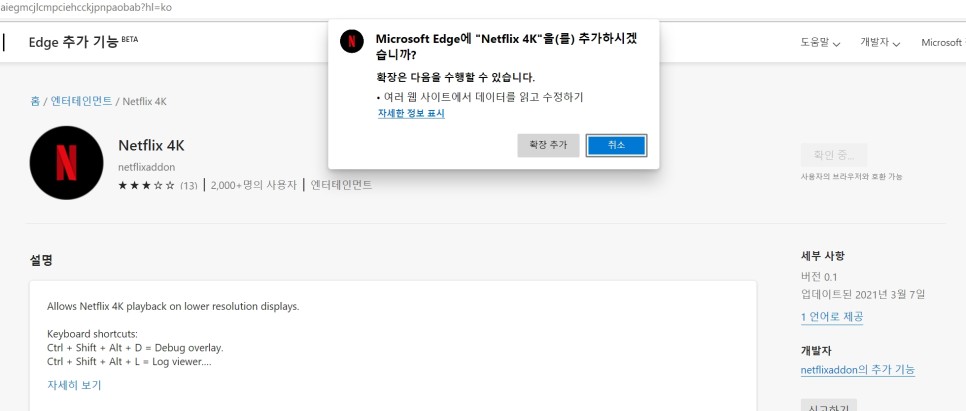
Task: Expand description with 자세히 보기
Action: click(x=74, y=385)
